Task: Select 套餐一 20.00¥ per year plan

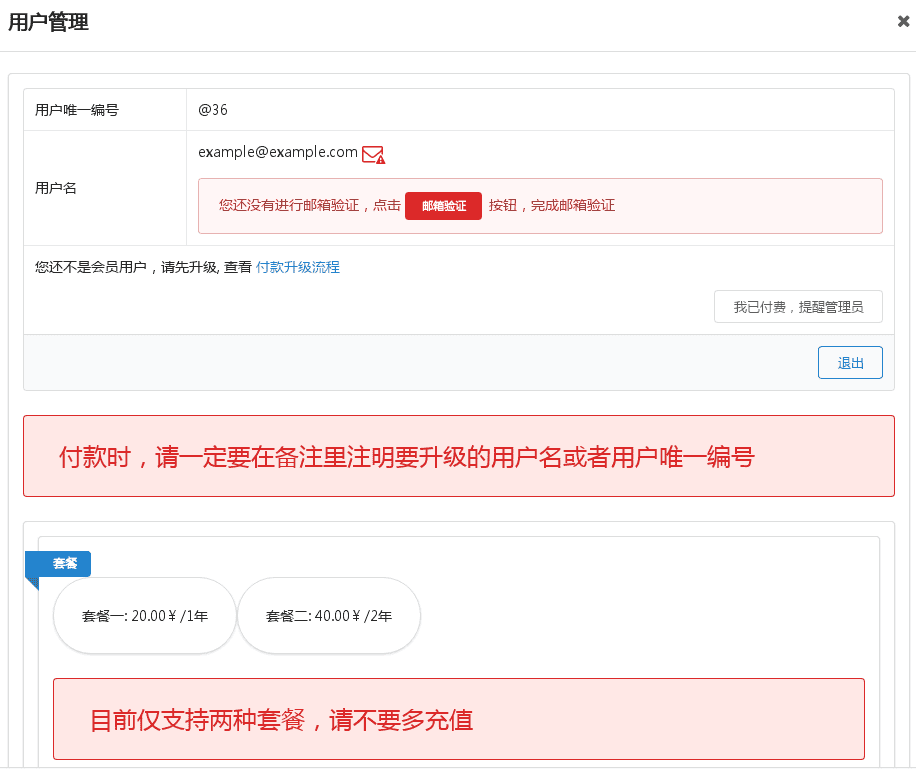Action: (145, 616)
